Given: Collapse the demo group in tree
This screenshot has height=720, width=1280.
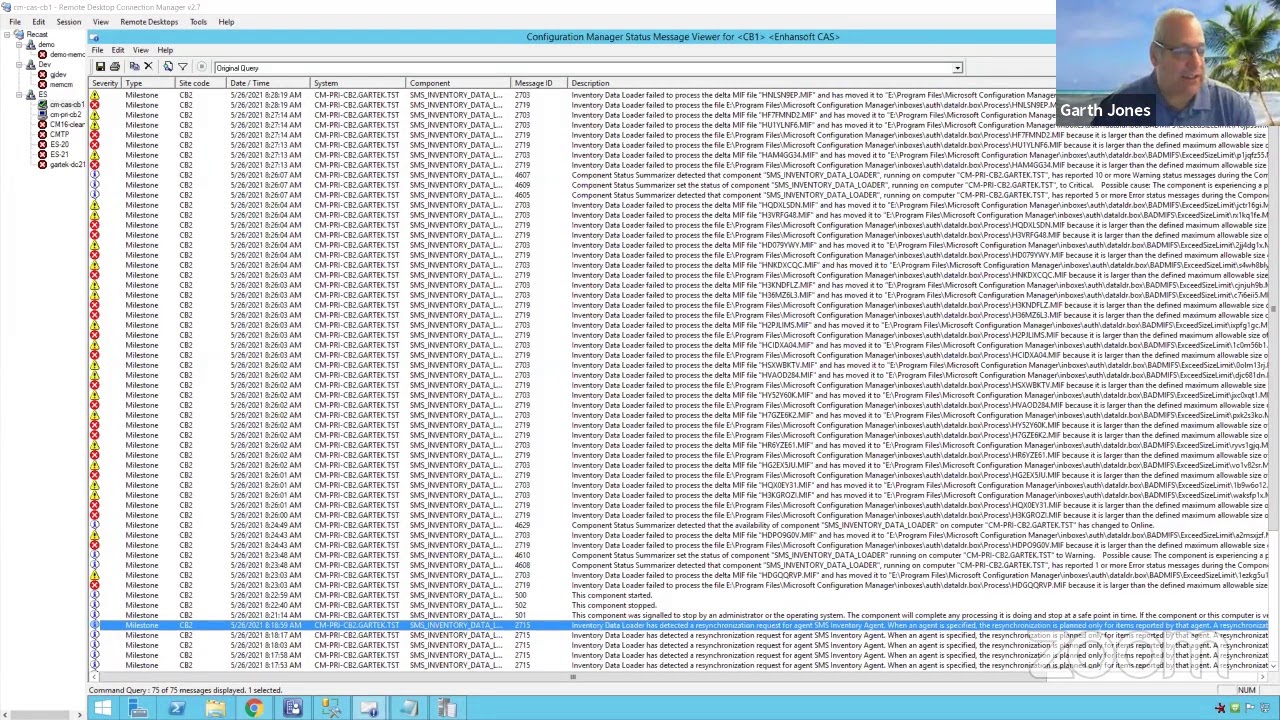Looking at the screenshot, I should [18, 45].
